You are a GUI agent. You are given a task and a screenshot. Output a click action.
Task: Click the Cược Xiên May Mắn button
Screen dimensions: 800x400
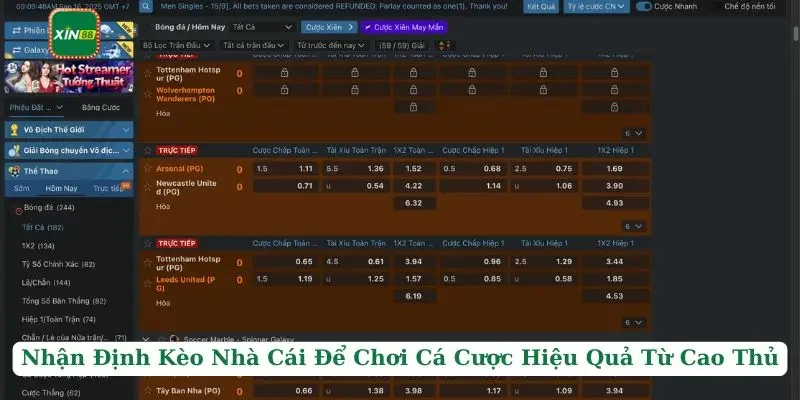404,27
